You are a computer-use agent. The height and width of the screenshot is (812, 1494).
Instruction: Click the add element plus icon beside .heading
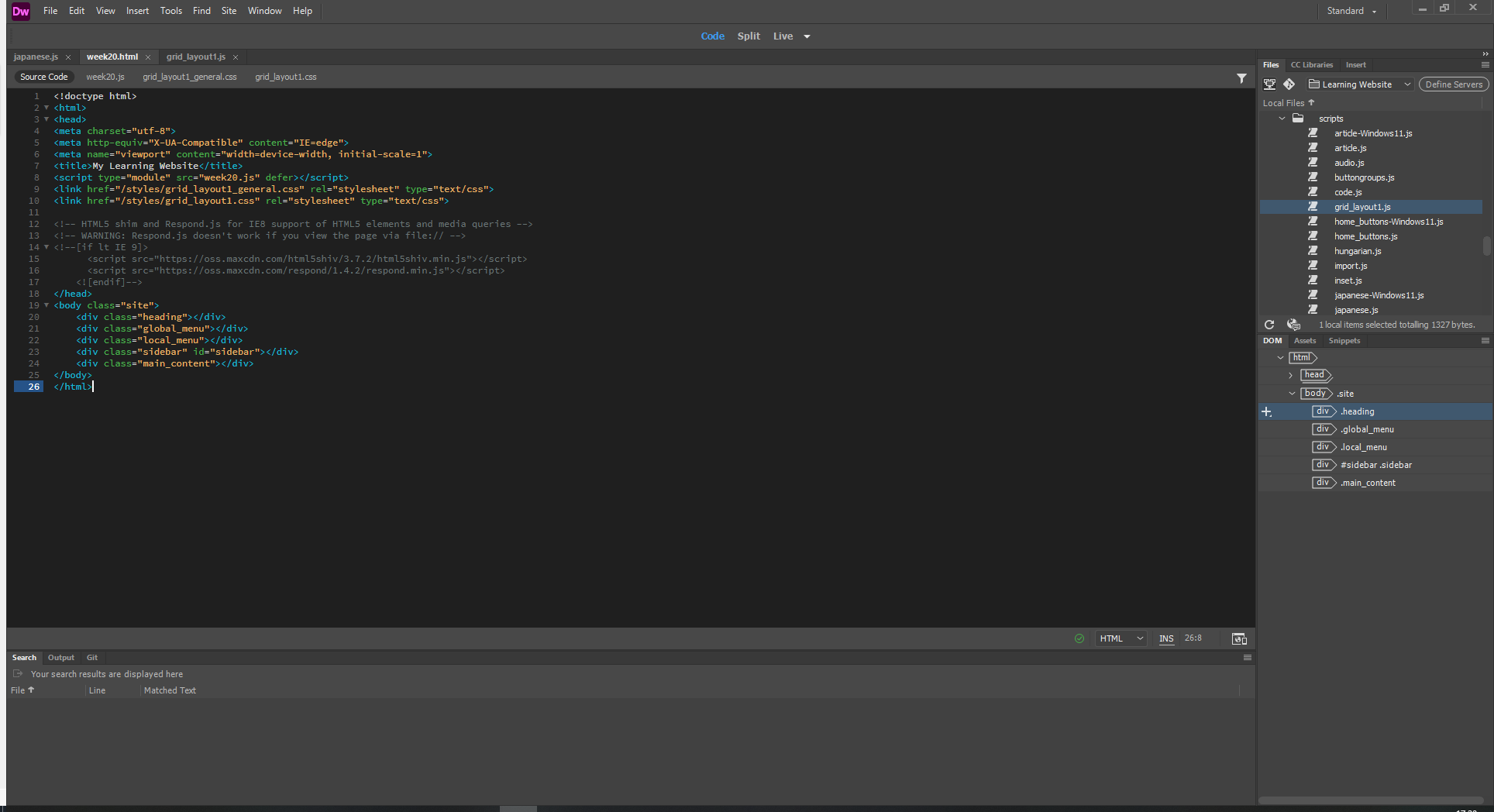click(x=1267, y=412)
